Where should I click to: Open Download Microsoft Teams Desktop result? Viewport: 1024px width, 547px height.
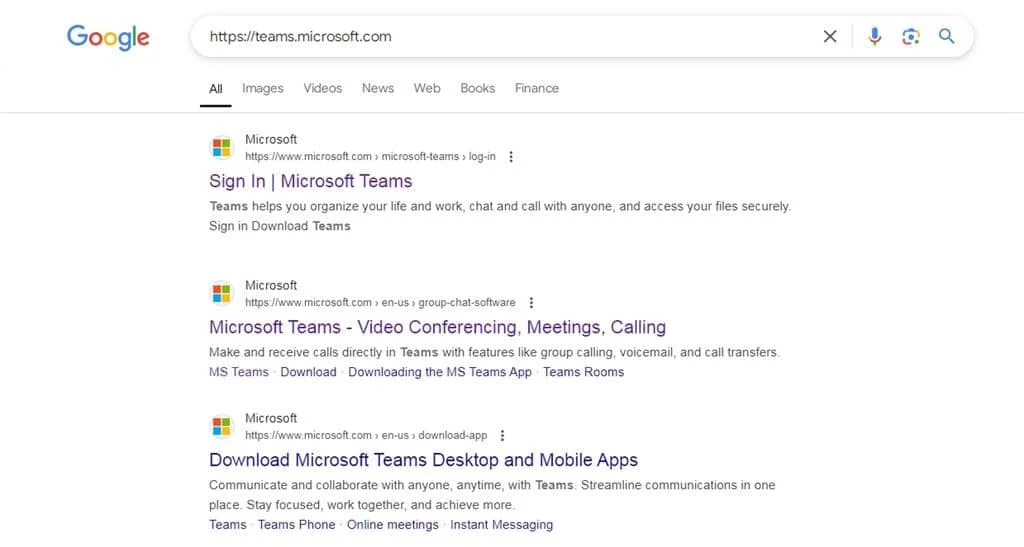point(423,460)
